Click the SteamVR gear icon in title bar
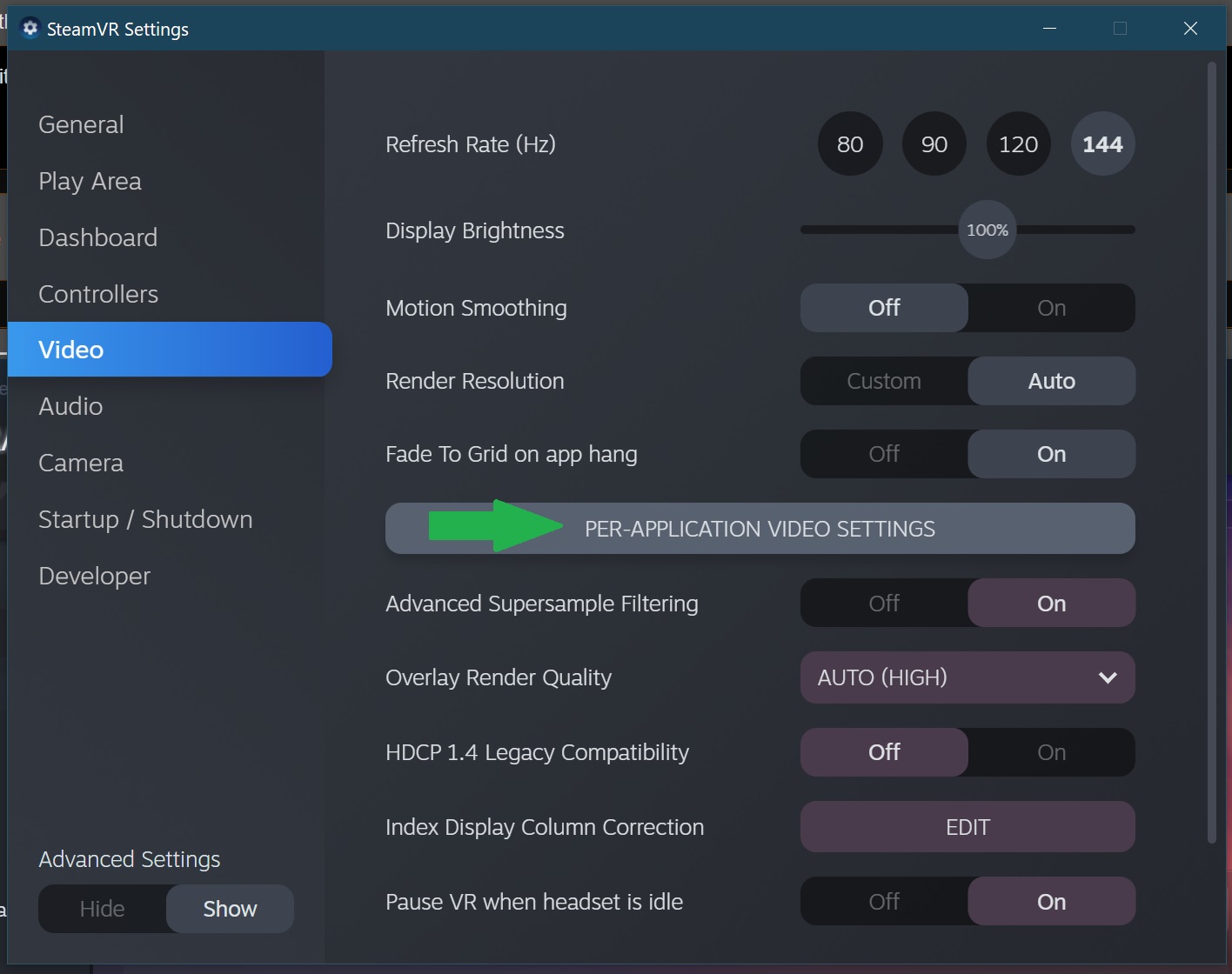Viewport: 1232px width, 974px height. [x=30, y=29]
